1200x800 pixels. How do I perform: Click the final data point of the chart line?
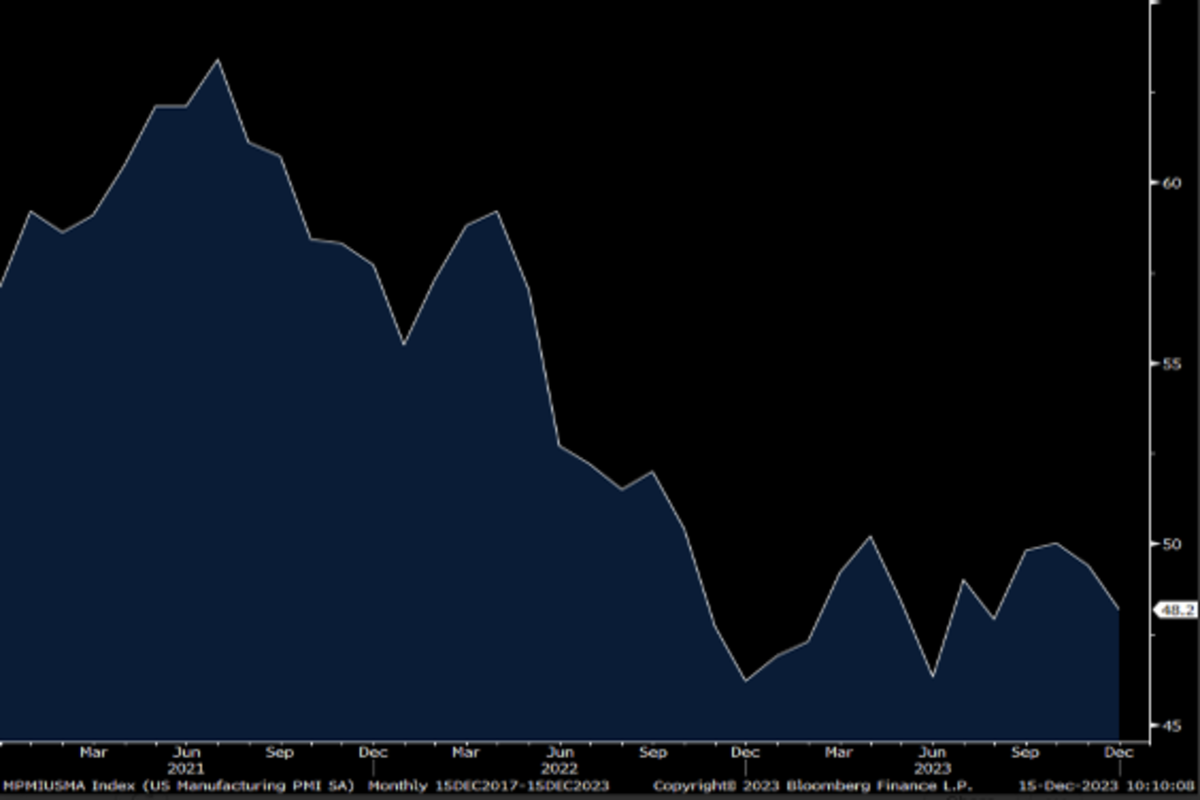1118,608
